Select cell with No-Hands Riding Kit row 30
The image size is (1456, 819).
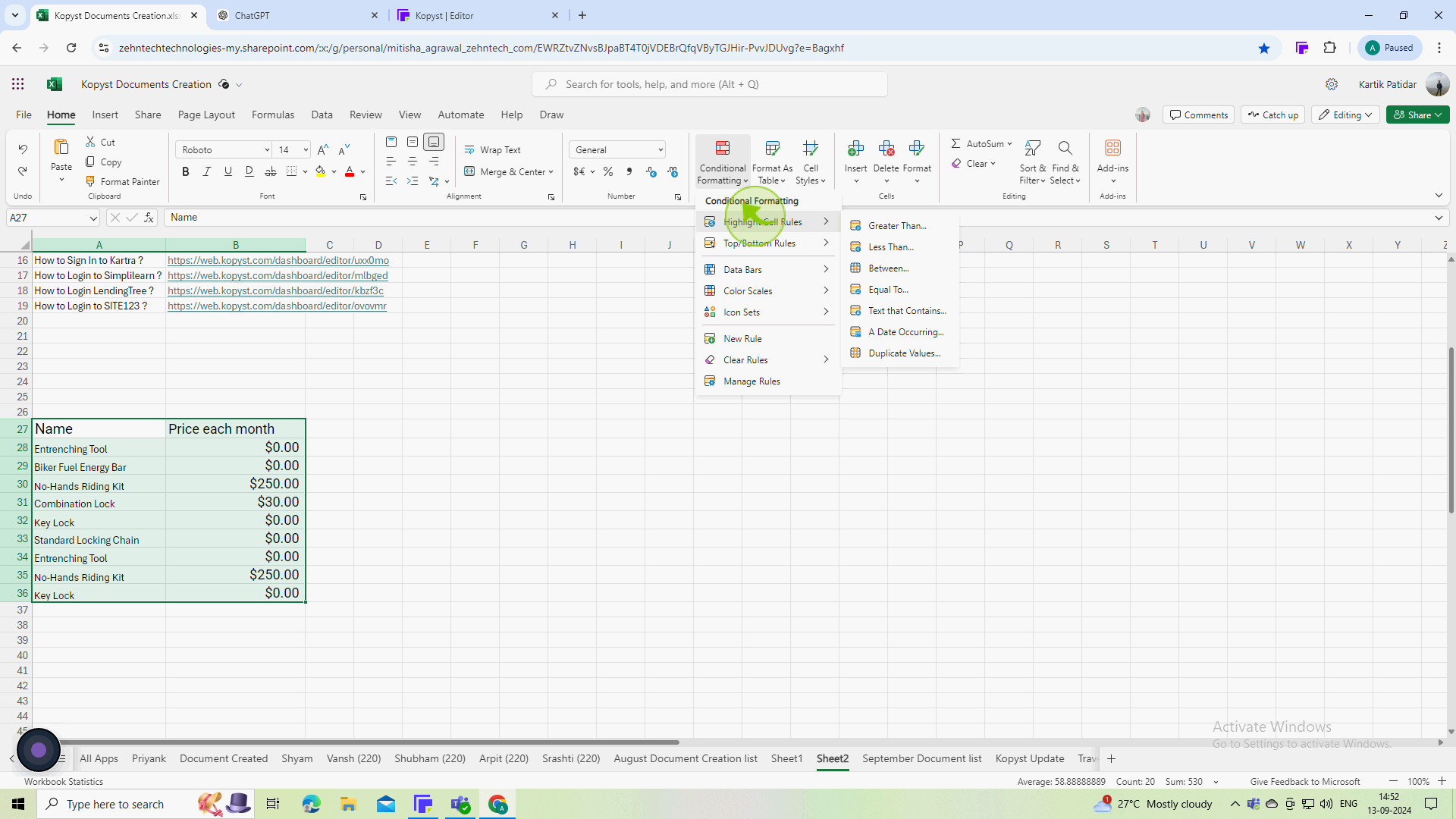pos(99,485)
